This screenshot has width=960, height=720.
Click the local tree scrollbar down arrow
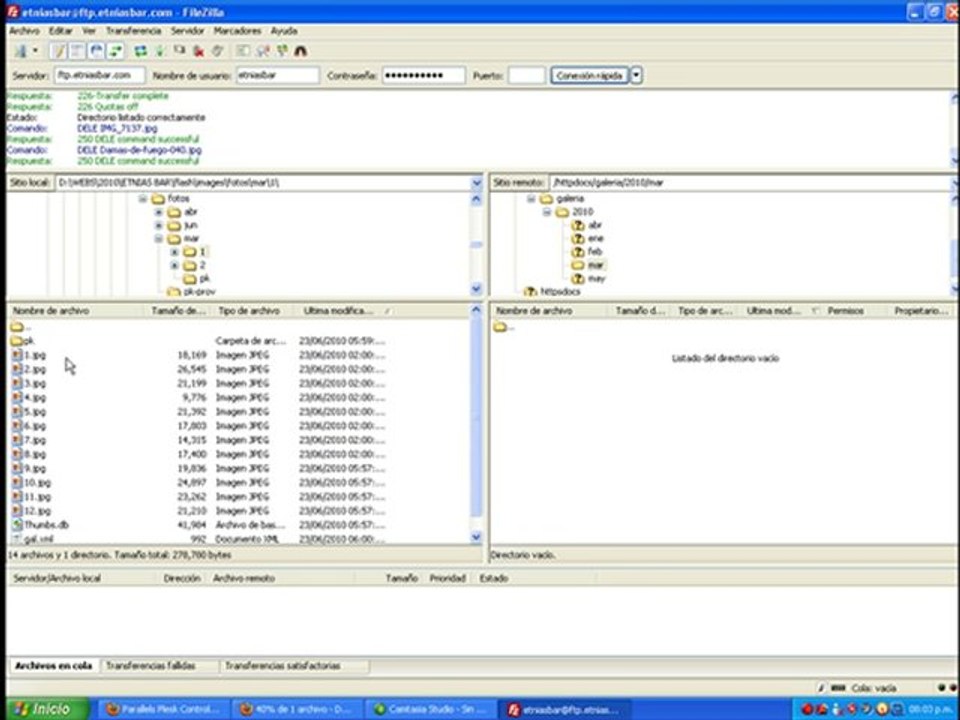point(476,288)
